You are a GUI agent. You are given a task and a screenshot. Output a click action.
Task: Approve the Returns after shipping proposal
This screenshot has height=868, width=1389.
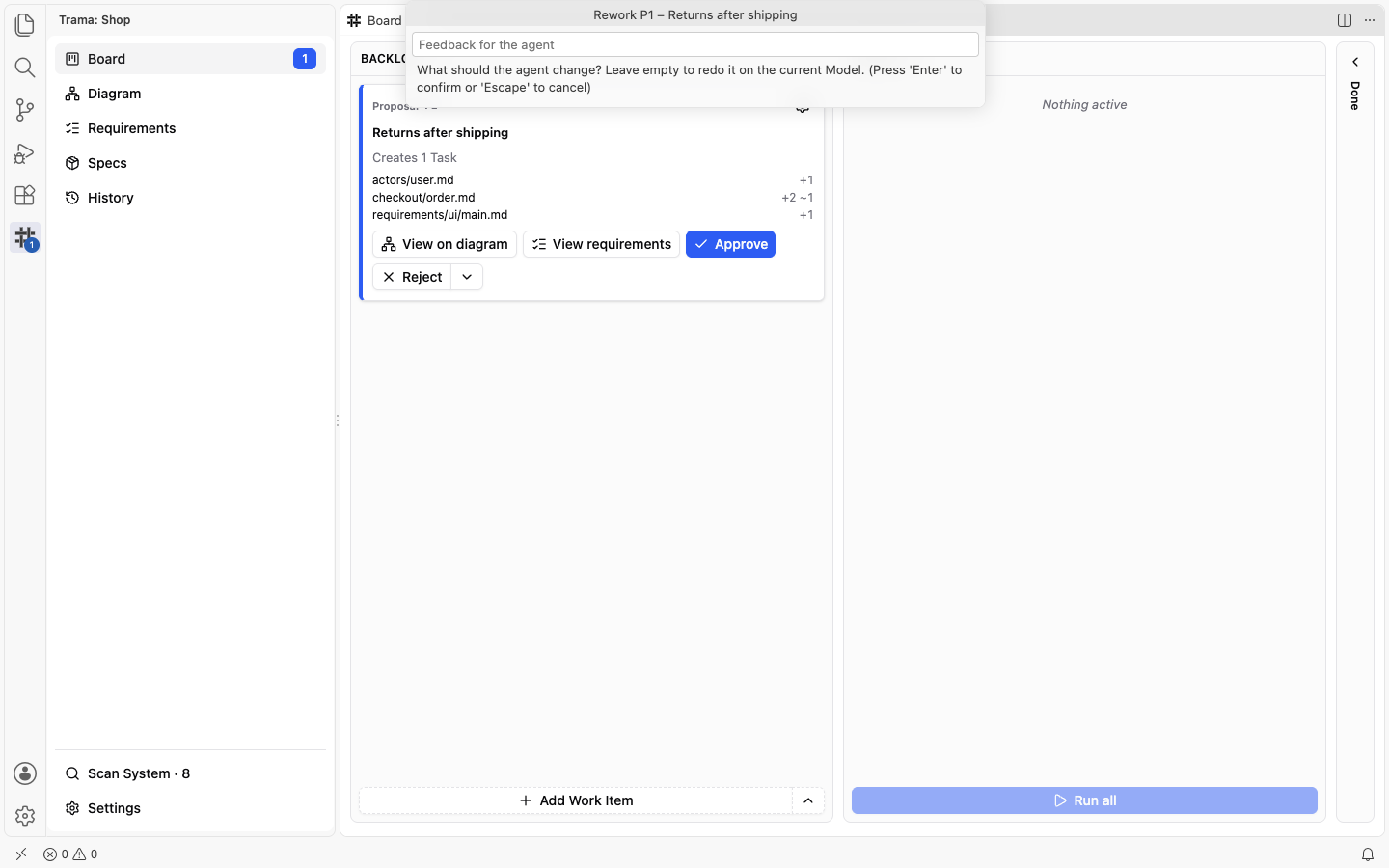[x=730, y=244]
